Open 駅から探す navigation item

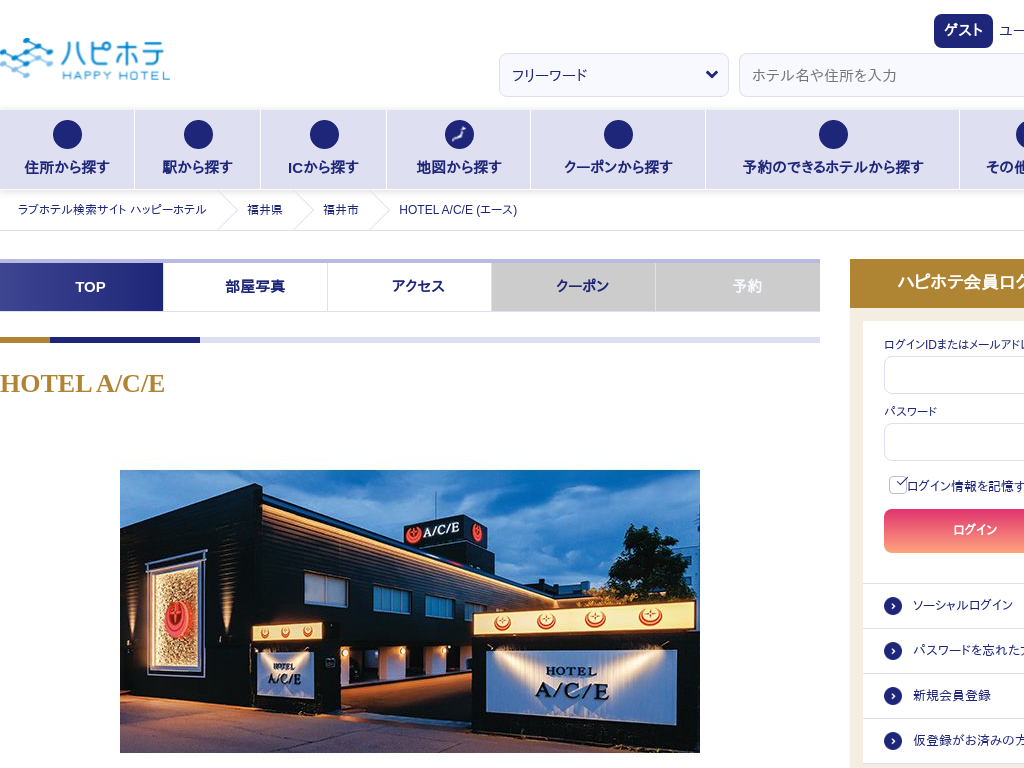pyautogui.click(x=198, y=150)
